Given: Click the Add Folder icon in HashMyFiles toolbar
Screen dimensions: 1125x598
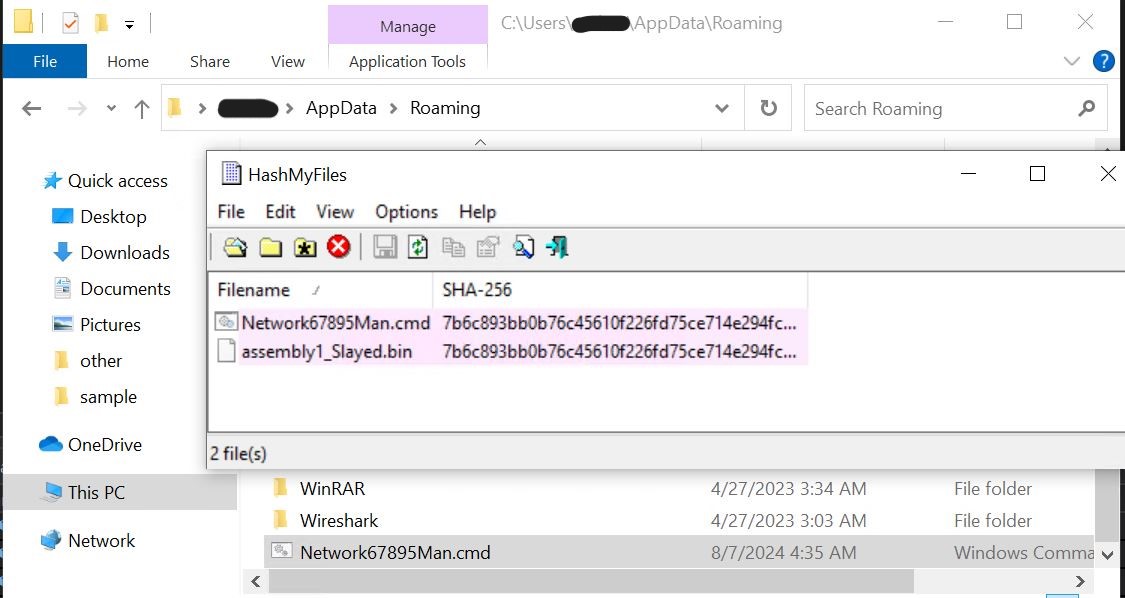Looking at the screenshot, I should click(x=270, y=247).
